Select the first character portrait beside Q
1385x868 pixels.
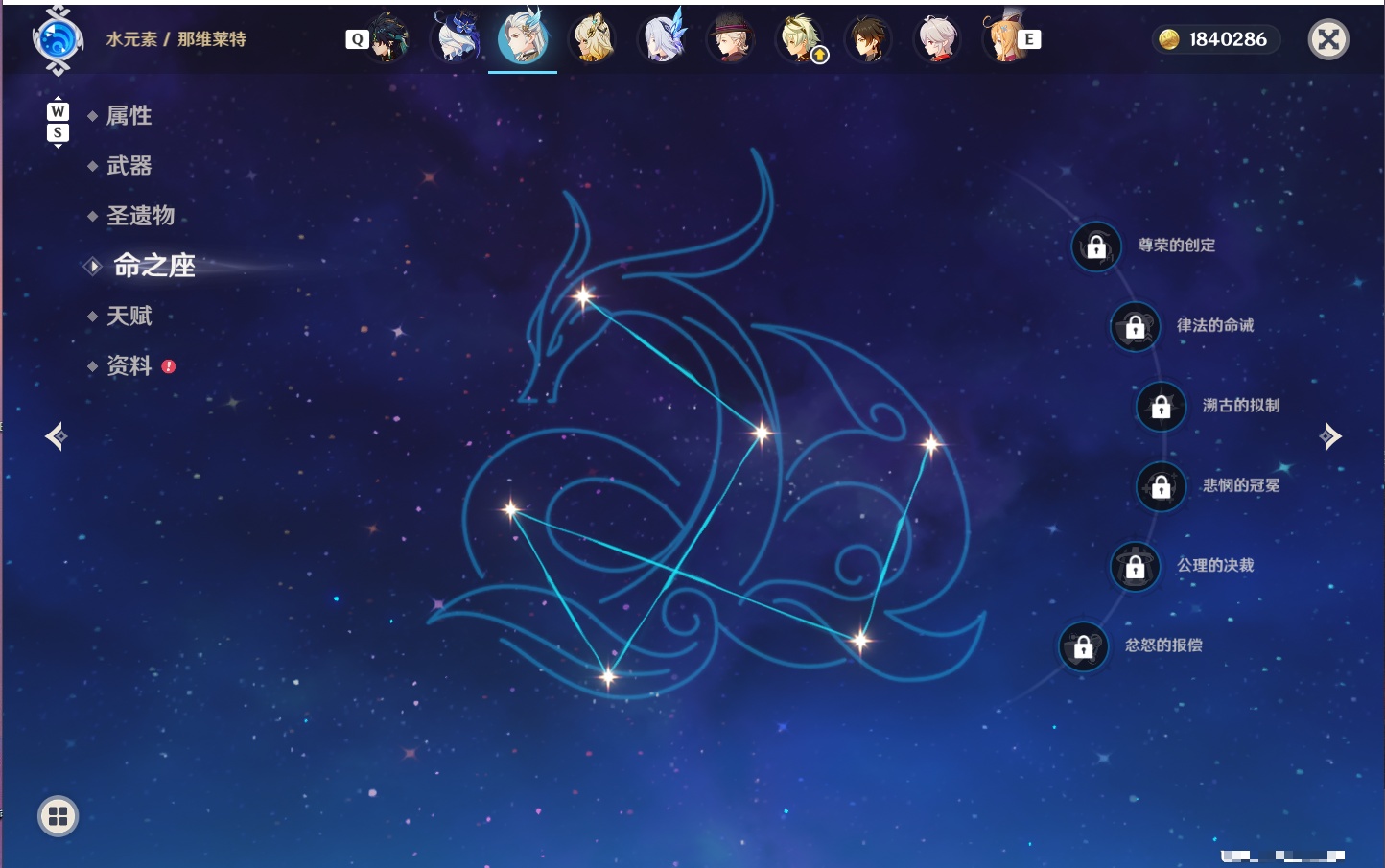pyautogui.click(x=388, y=38)
